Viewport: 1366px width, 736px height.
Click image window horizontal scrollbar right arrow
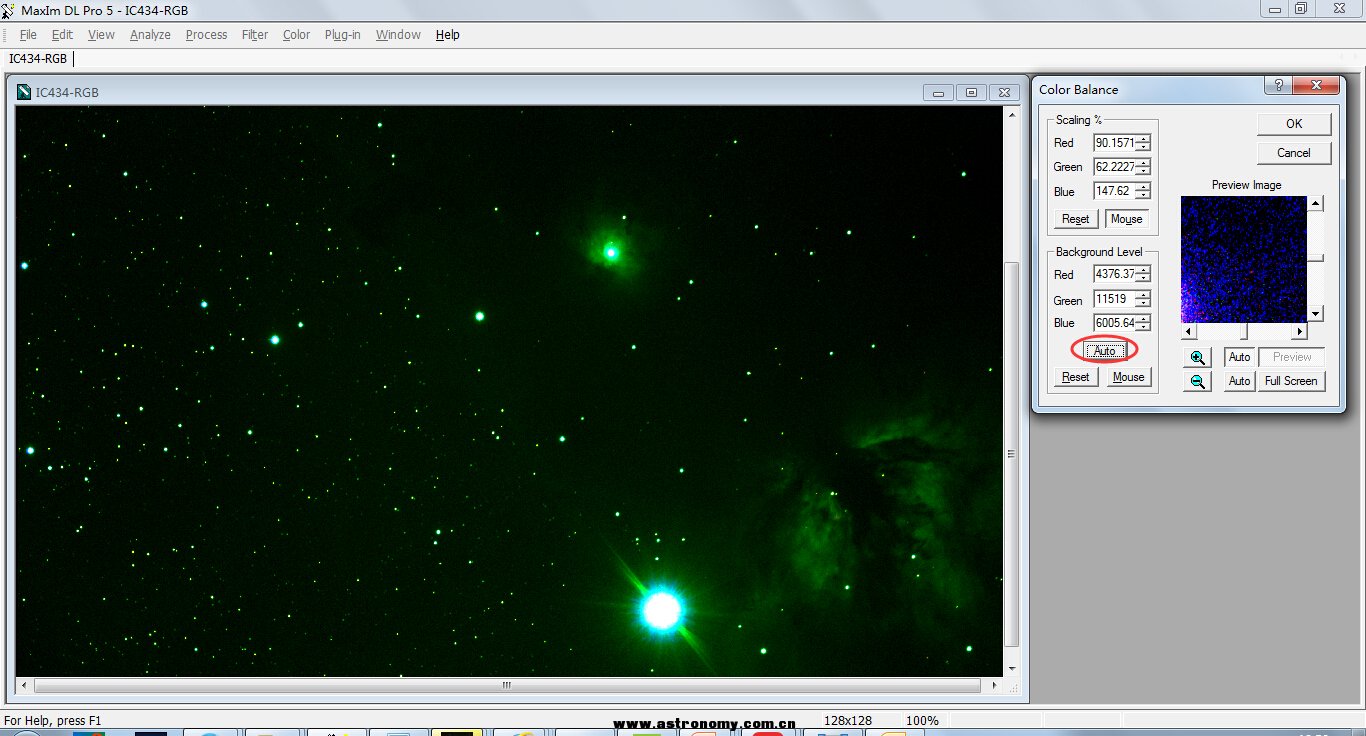tap(994, 686)
